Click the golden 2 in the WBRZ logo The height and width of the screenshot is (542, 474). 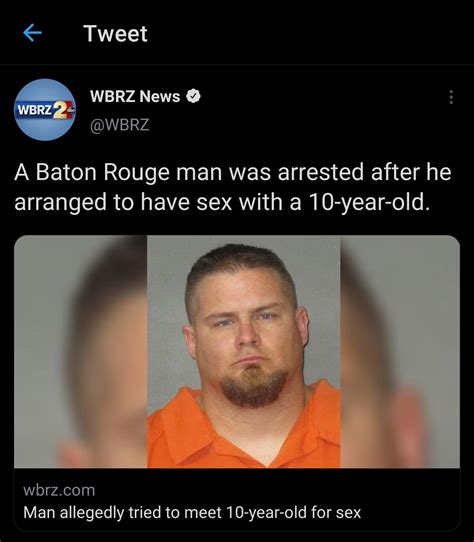(x=60, y=111)
